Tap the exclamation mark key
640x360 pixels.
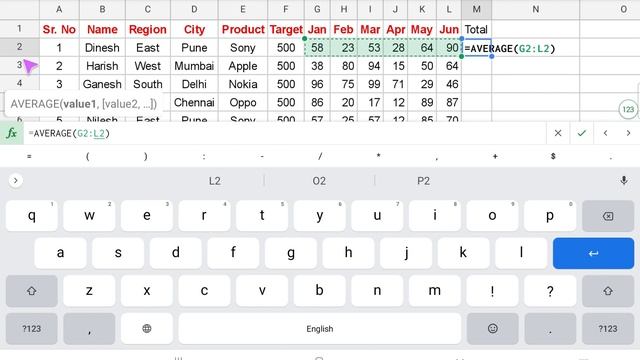(493, 291)
